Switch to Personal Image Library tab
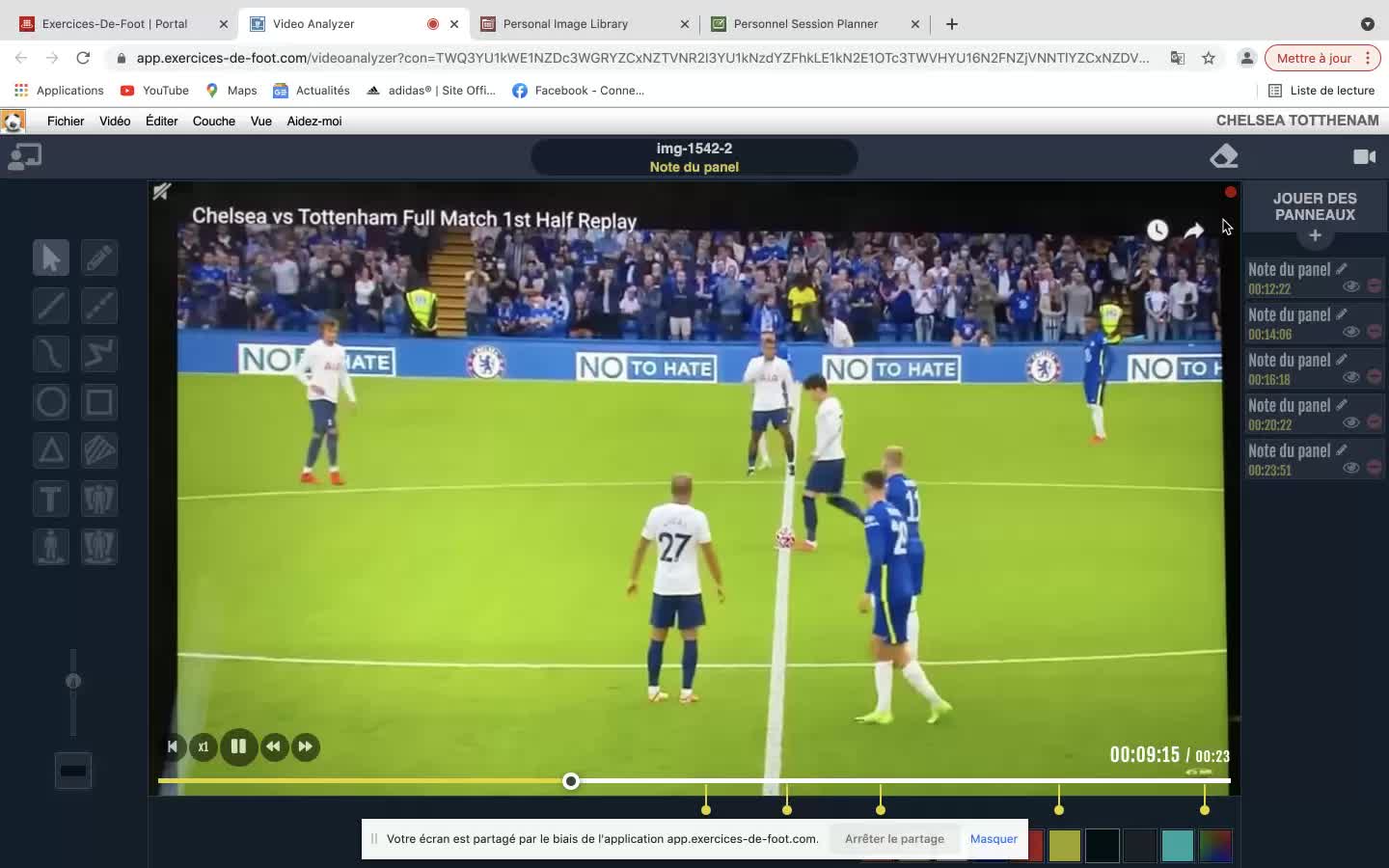This screenshot has width=1389, height=868. 585,23
